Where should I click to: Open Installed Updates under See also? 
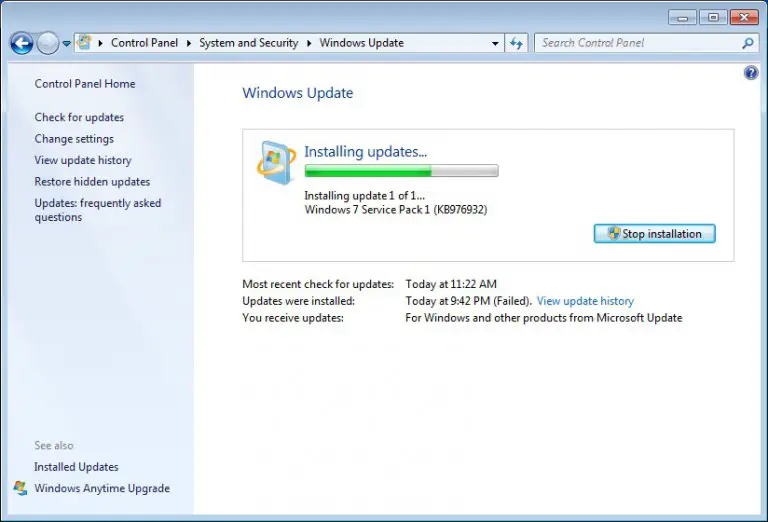76,467
